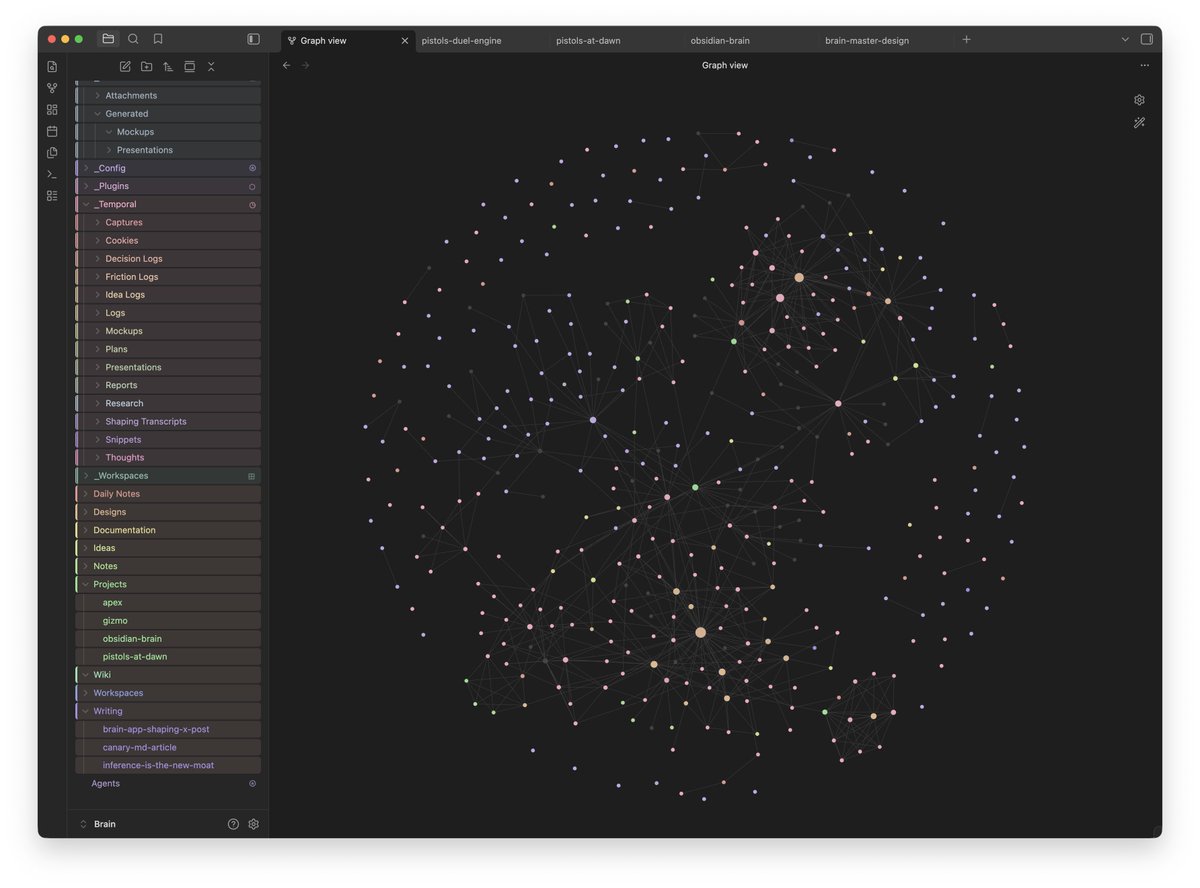
Task: Open the command palette ribbon icon
Action: tap(52, 174)
